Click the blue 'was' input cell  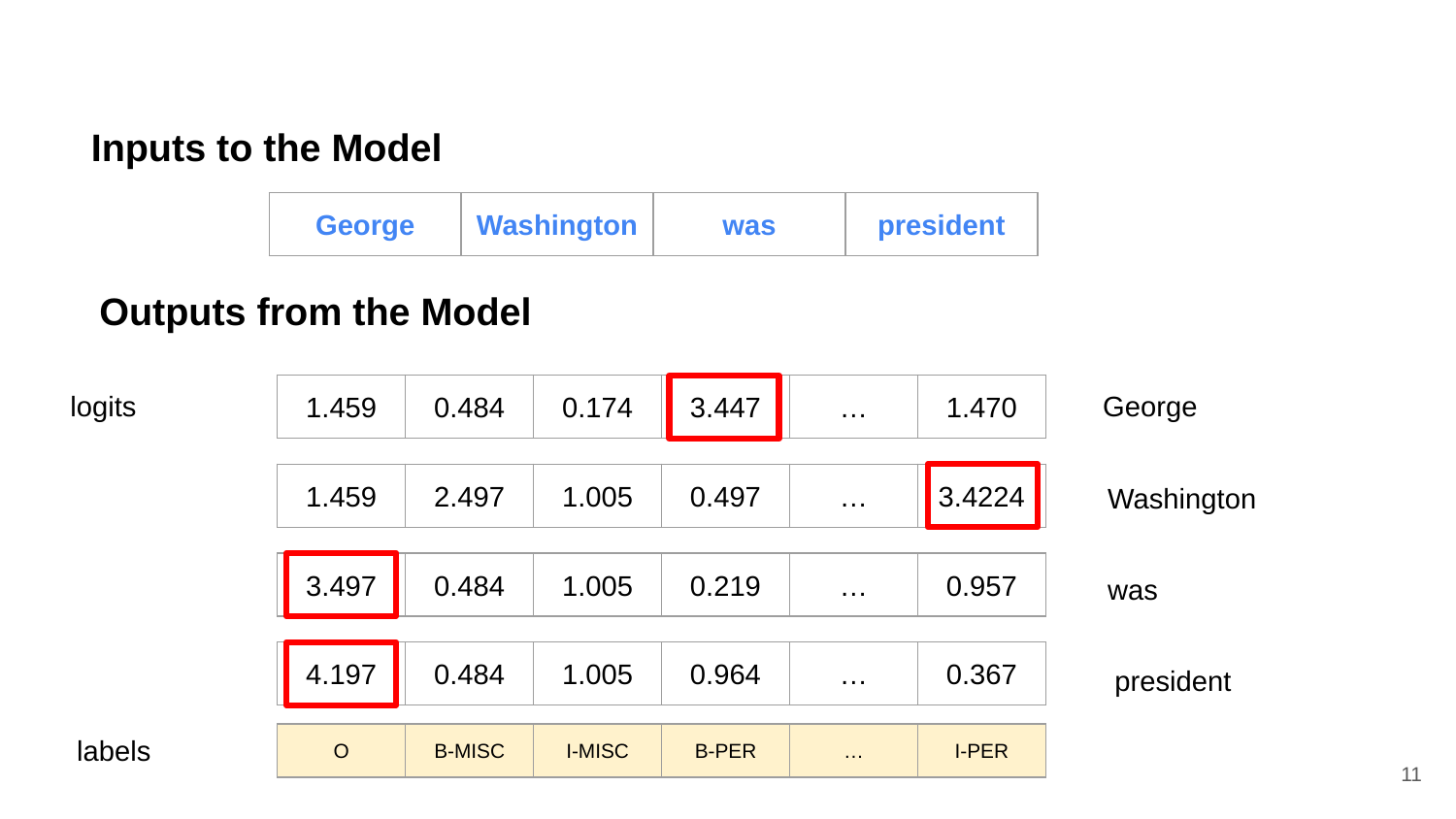point(749,224)
